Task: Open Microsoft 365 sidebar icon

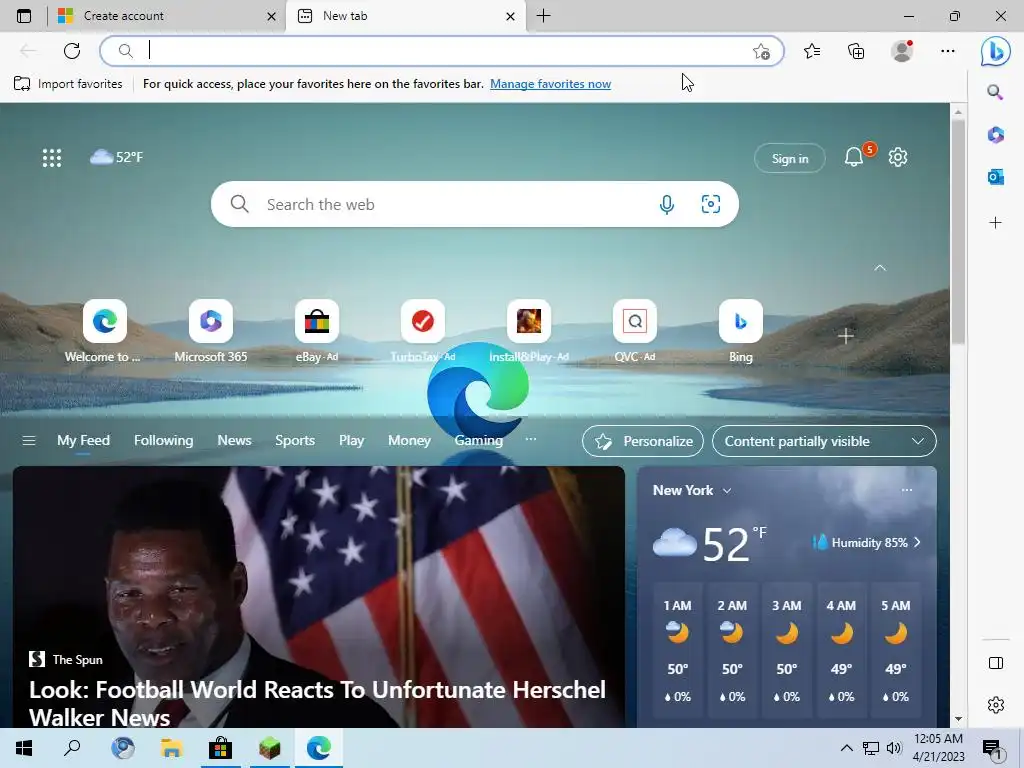Action: pyautogui.click(x=995, y=135)
